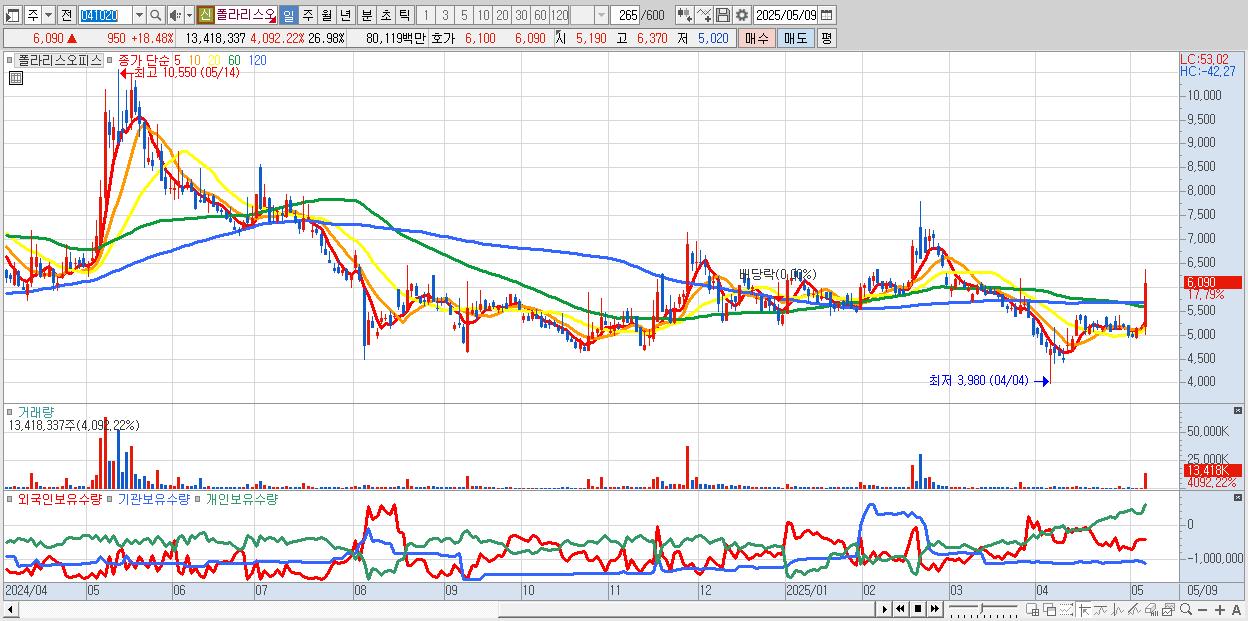
Task: Adjust the chart zoom slider handle
Action: click(981, 609)
